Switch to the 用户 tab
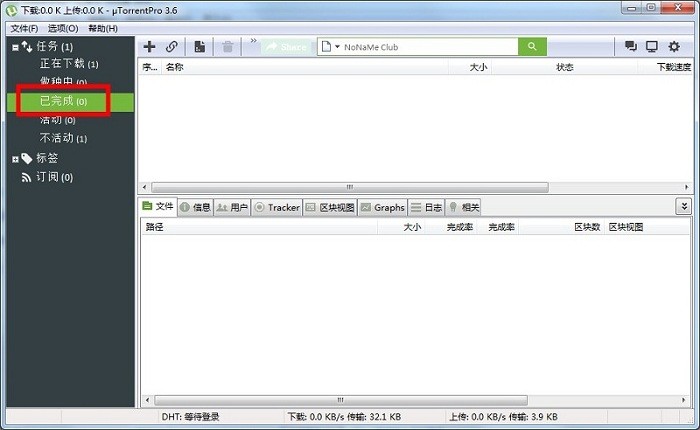 coord(232,207)
